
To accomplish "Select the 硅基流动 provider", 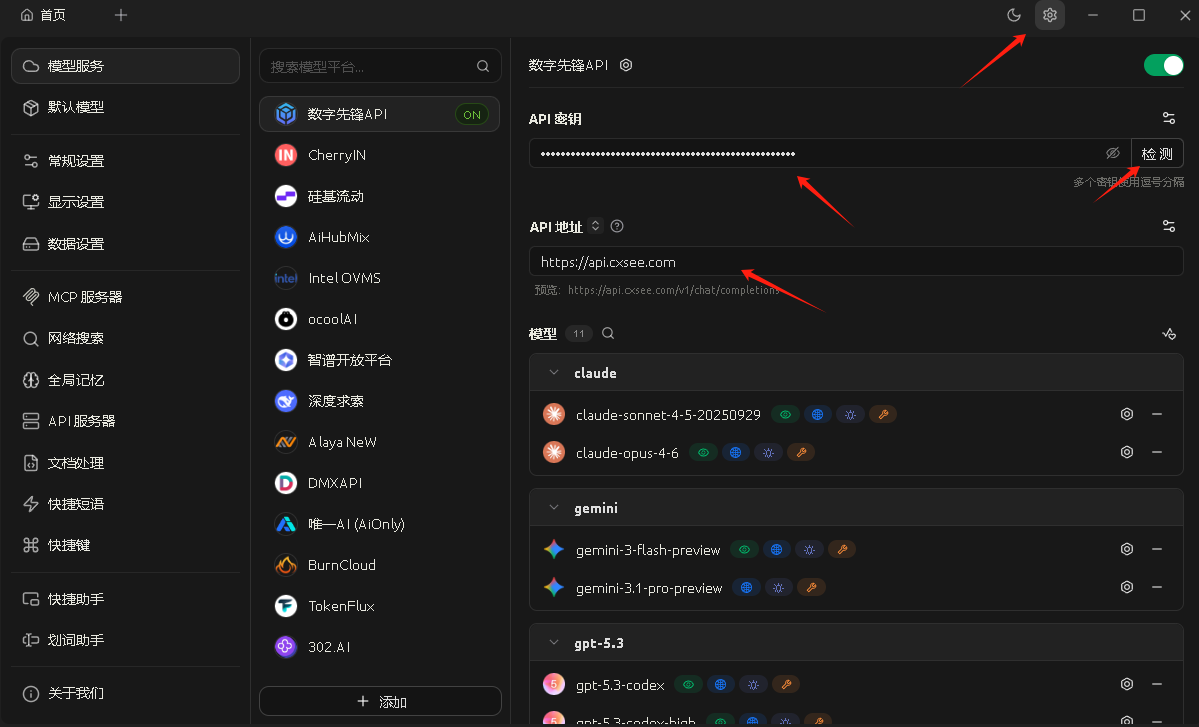I will click(336, 196).
